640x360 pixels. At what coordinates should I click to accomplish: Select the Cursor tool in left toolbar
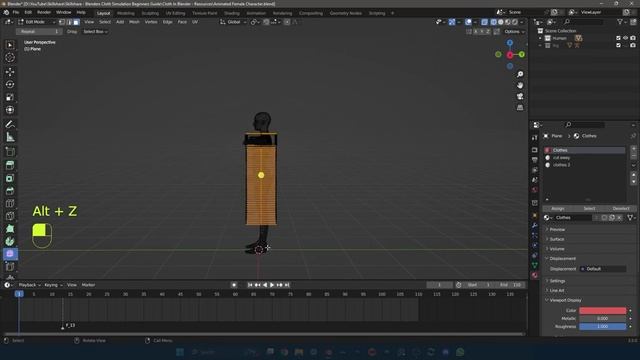10,58
